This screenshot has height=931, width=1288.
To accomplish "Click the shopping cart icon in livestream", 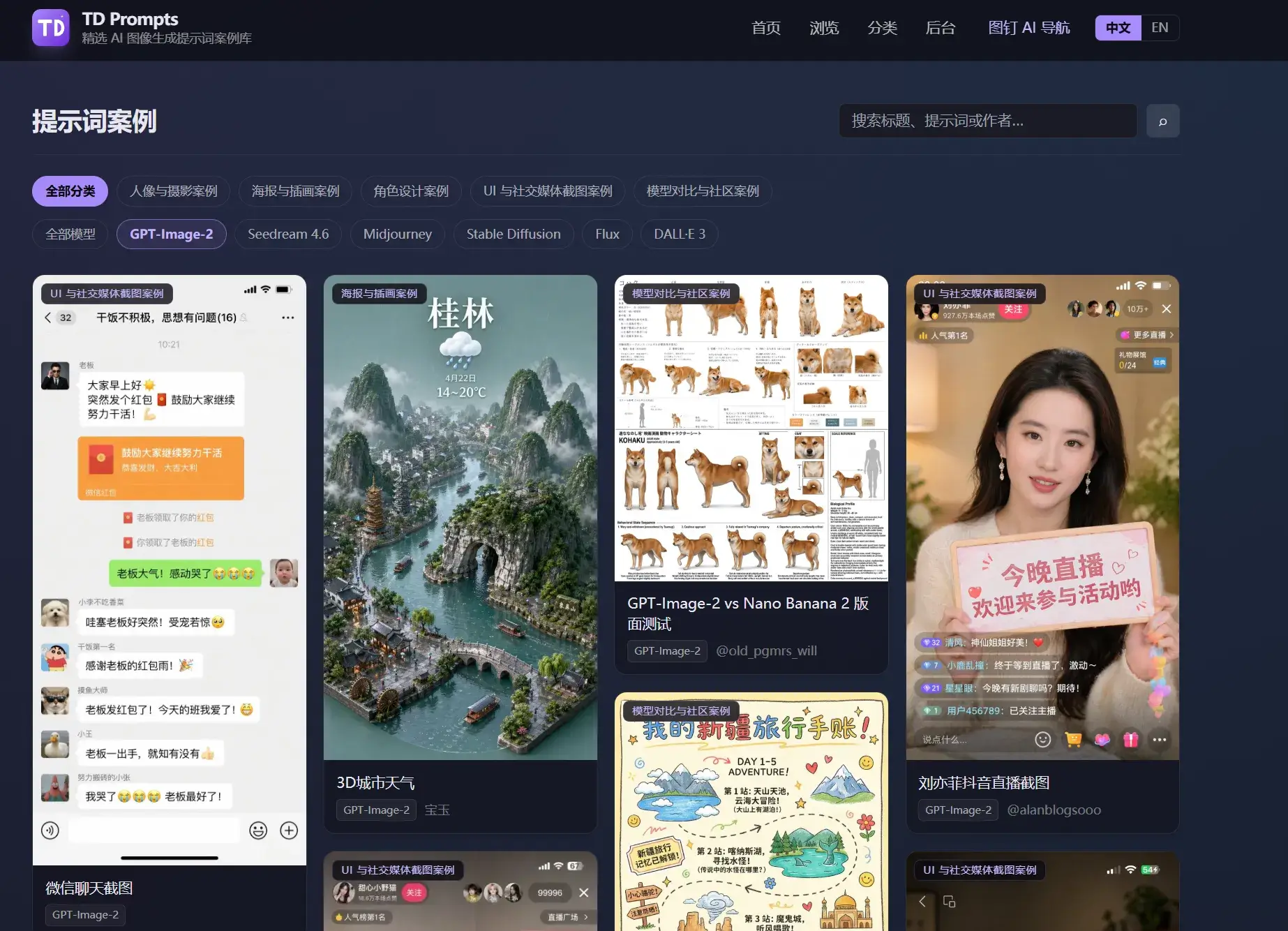I will [1073, 740].
